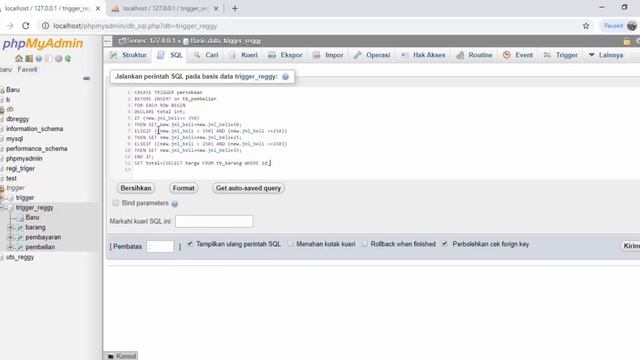View site information icon in address bar
This screenshot has width=640, height=360.
[45, 26]
